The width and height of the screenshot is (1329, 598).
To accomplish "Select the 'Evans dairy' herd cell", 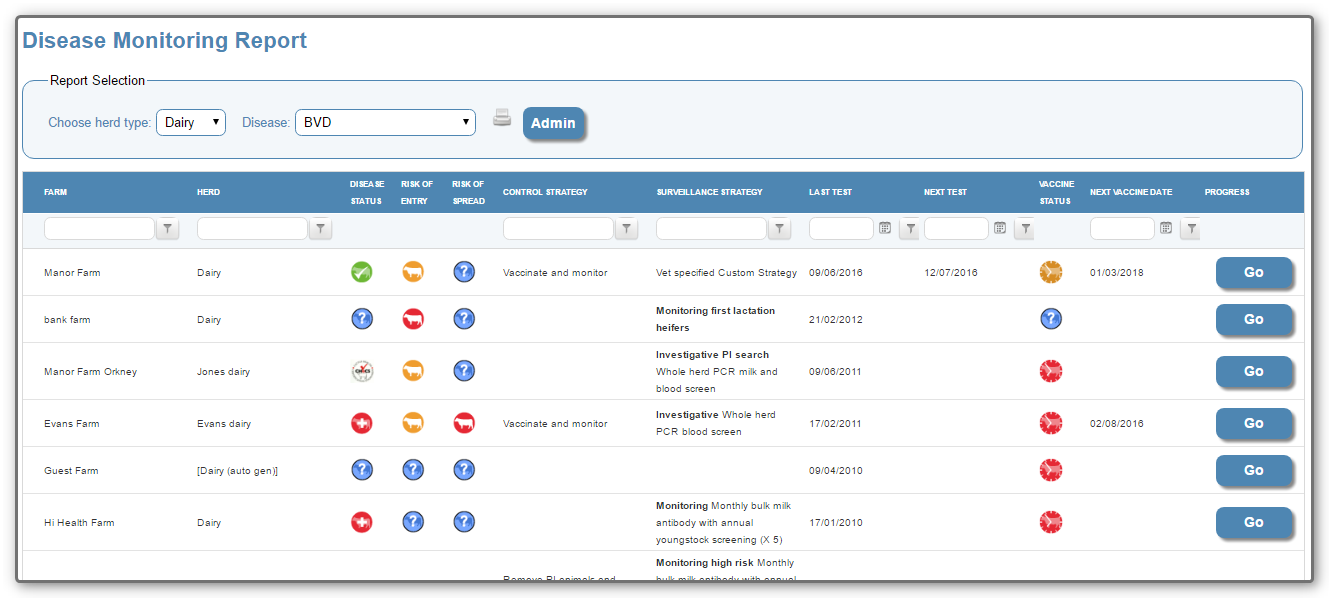I will click(224, 424).
